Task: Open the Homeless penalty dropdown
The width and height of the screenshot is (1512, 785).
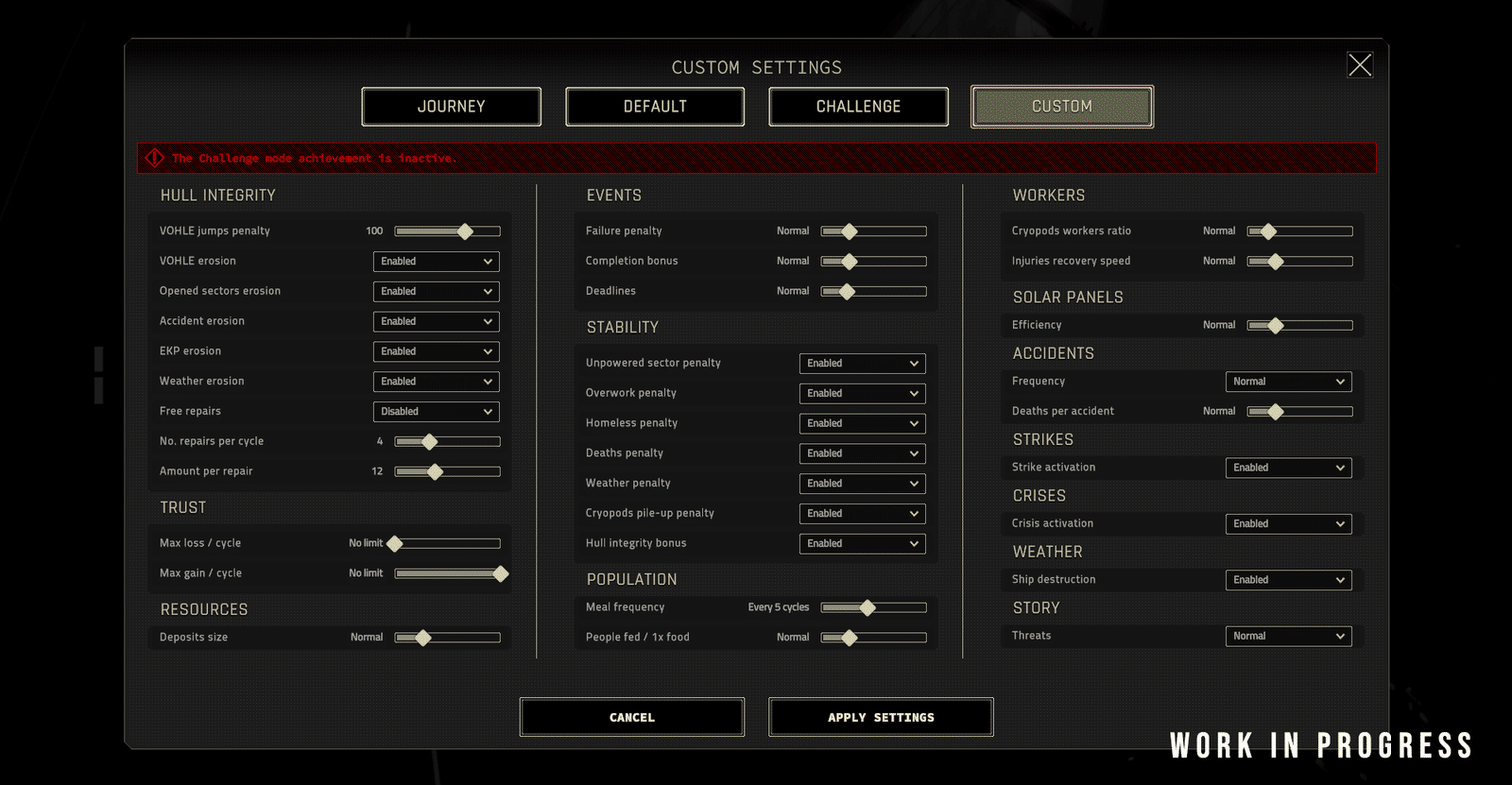Action: (x=863, y=424)
